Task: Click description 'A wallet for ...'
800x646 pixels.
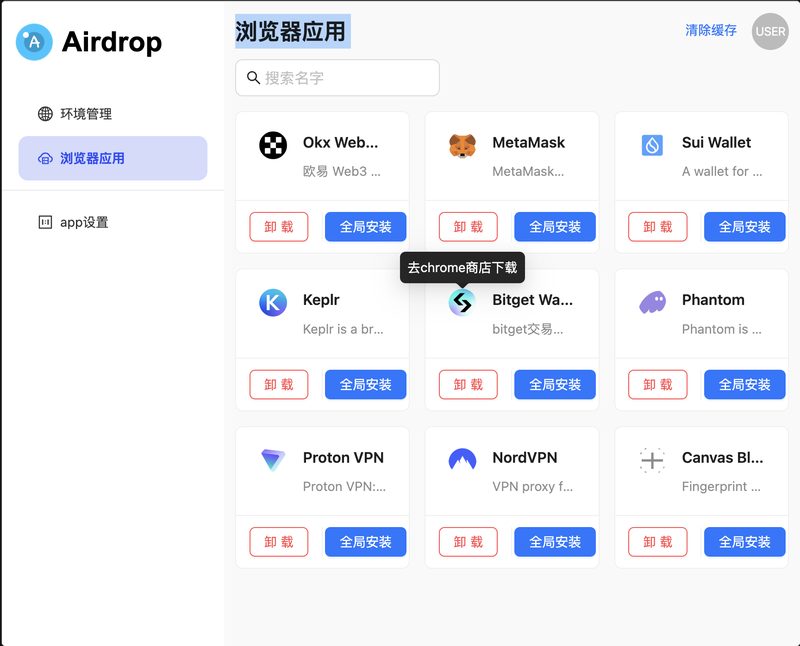Action: click(x=722, y=171)
